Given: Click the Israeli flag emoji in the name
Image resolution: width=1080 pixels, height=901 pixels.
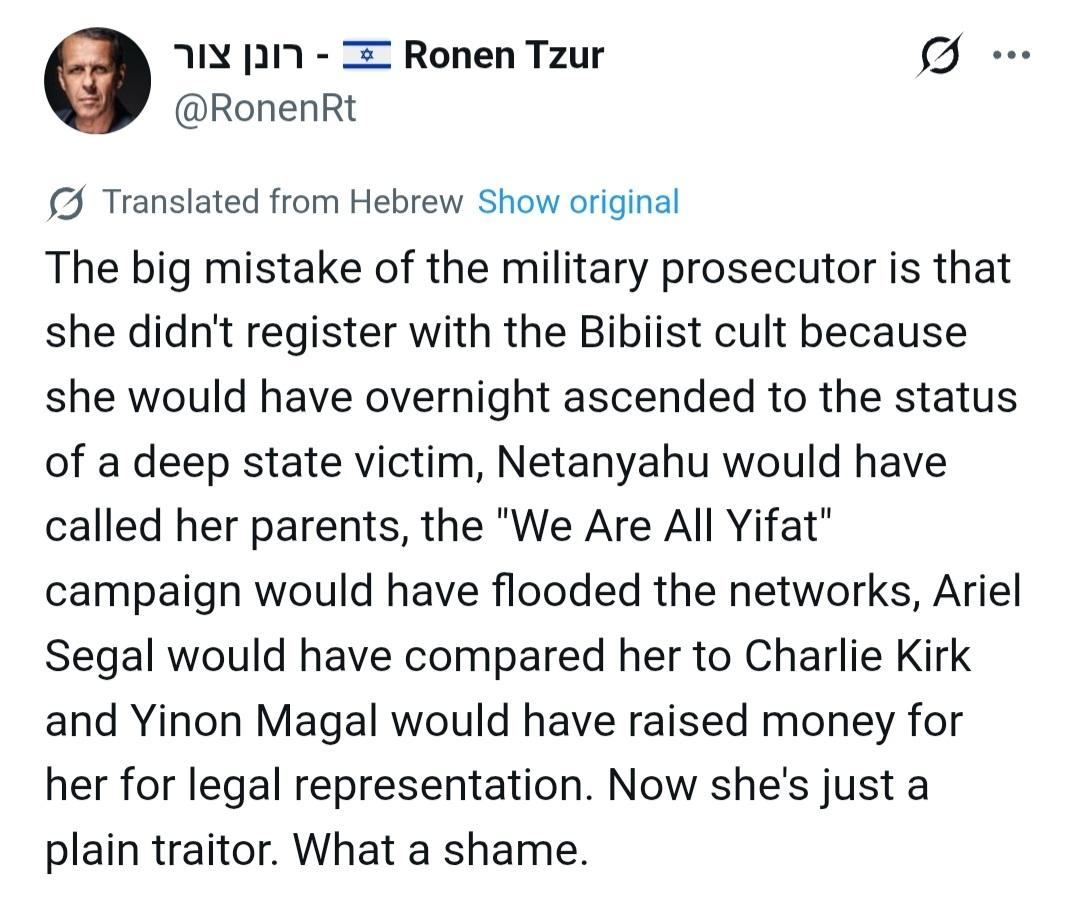Looking at the screenshot, I should point(367,55).
